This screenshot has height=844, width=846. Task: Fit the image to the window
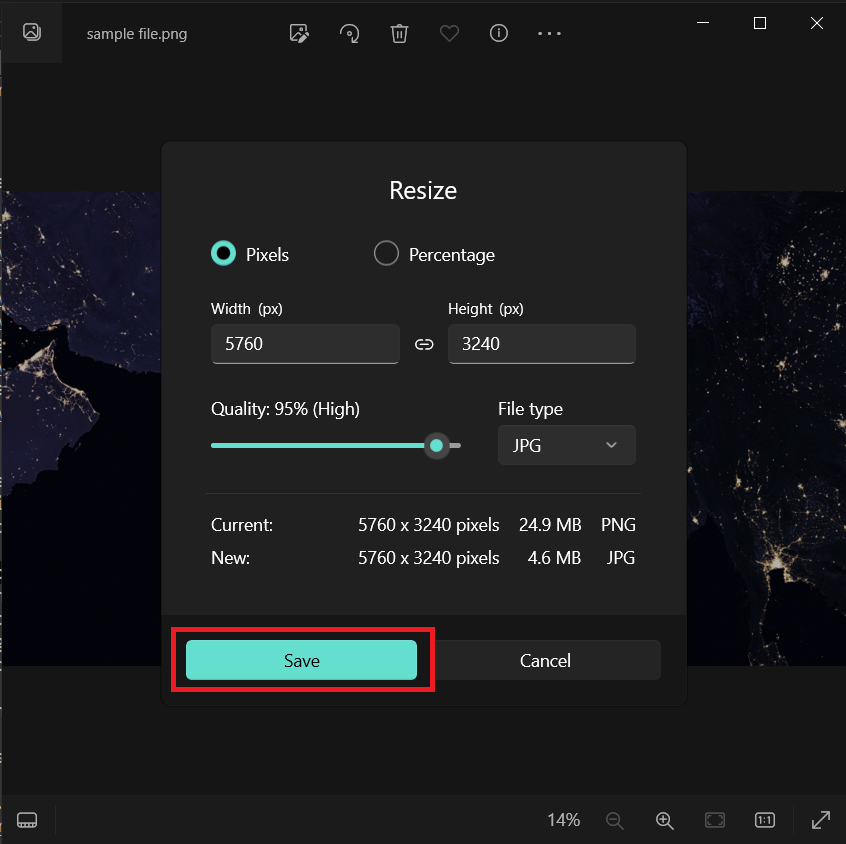pos(715,820)
